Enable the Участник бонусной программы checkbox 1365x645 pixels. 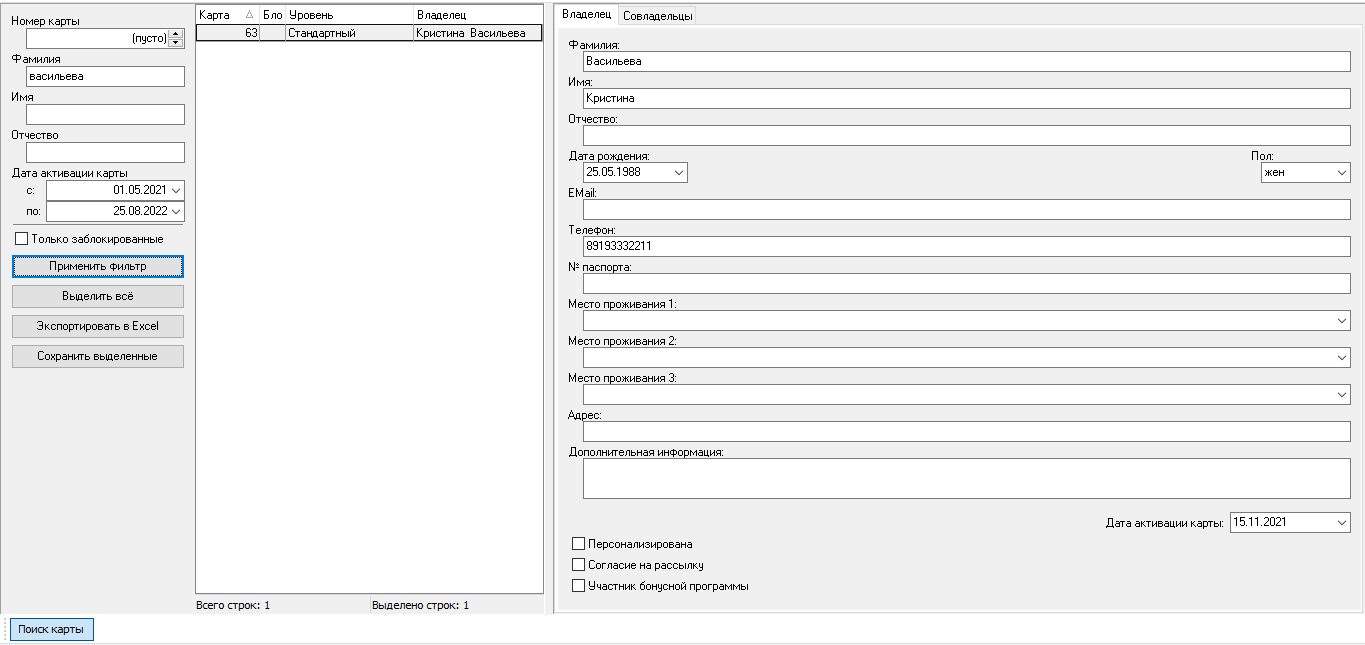(578, 586)
